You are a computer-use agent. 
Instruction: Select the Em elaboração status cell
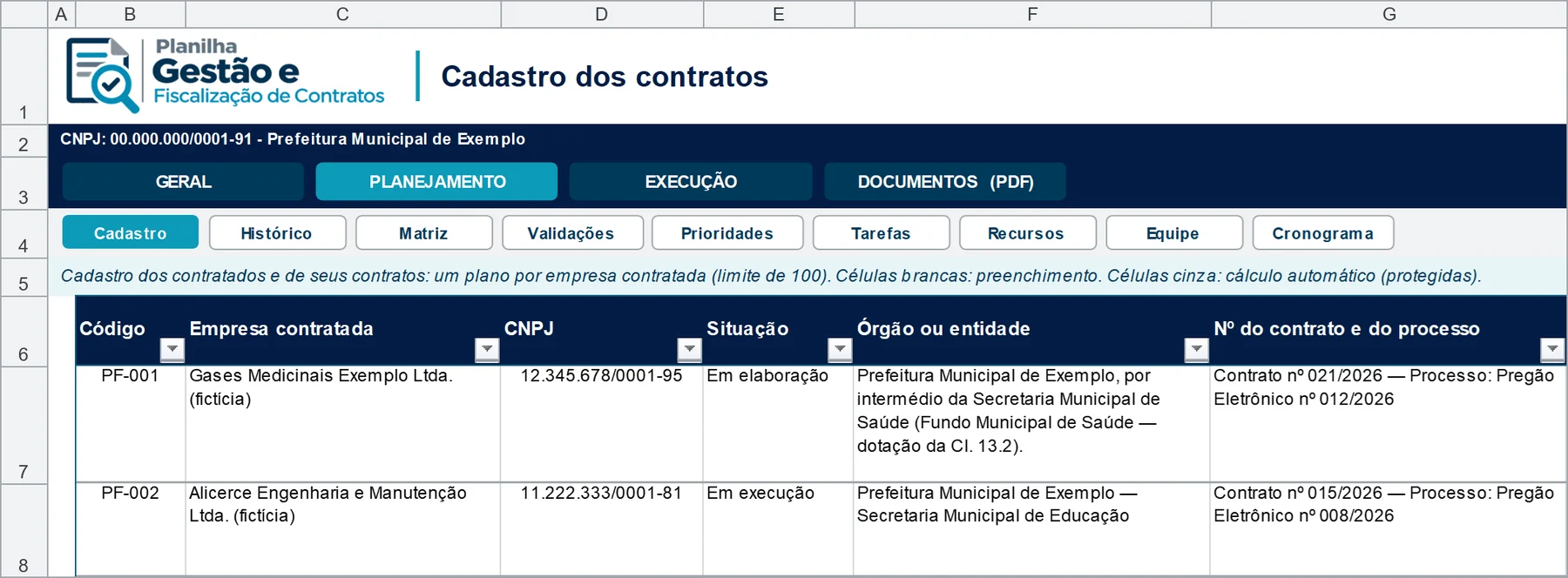click(779, 424)
